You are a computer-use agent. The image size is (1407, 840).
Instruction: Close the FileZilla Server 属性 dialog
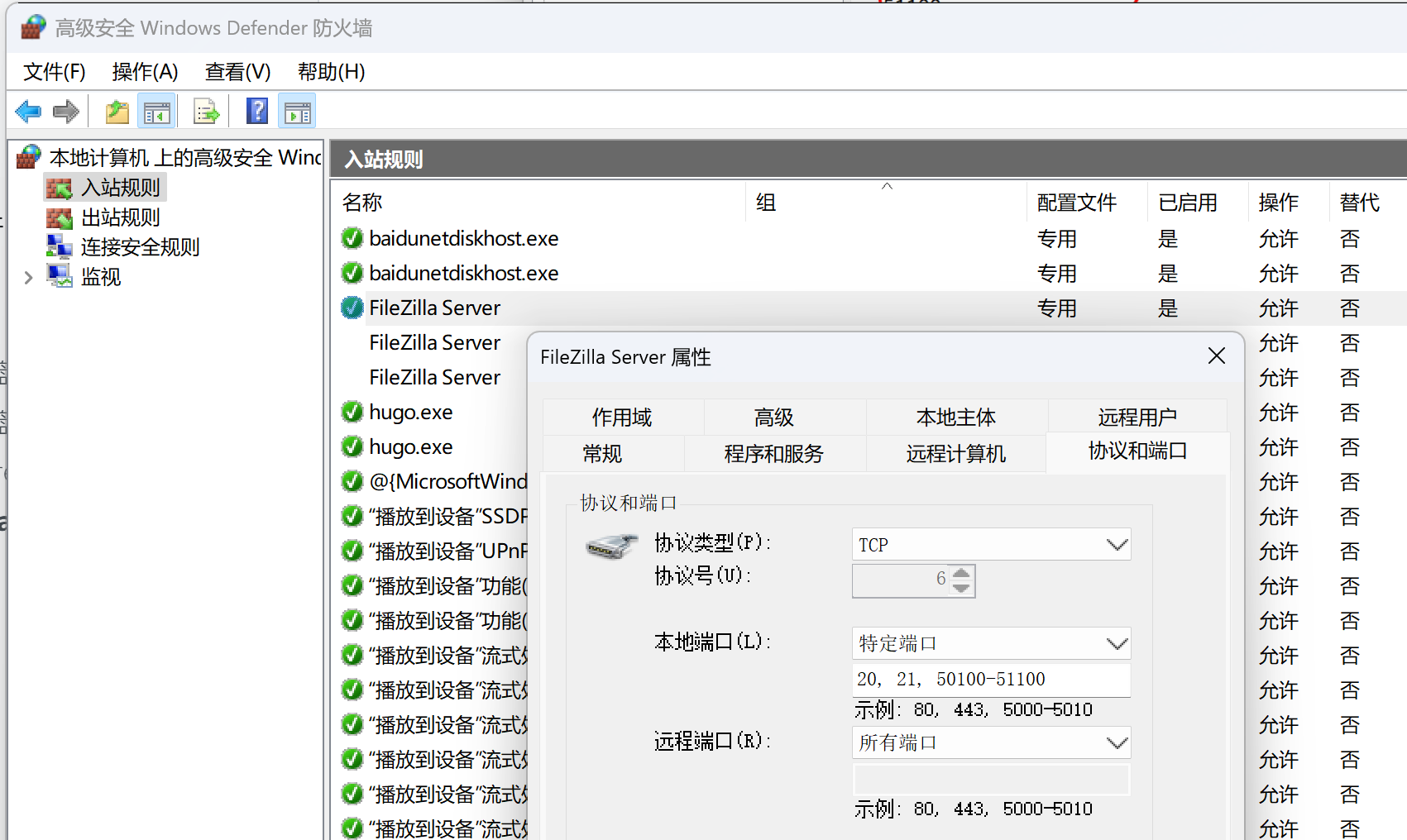(x=1217, y=356)
